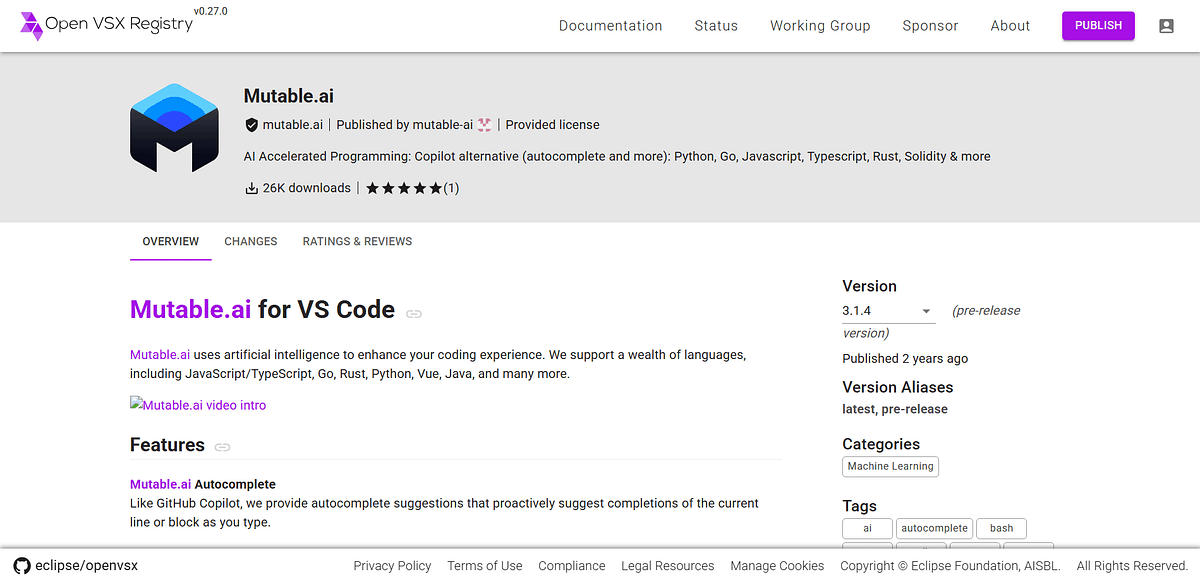Image resolution: width=1200 pixels, height=581 pixels.
Task: Click the Open VSX Registry logo
Action: pyautogui.click(x=106, y=25)
